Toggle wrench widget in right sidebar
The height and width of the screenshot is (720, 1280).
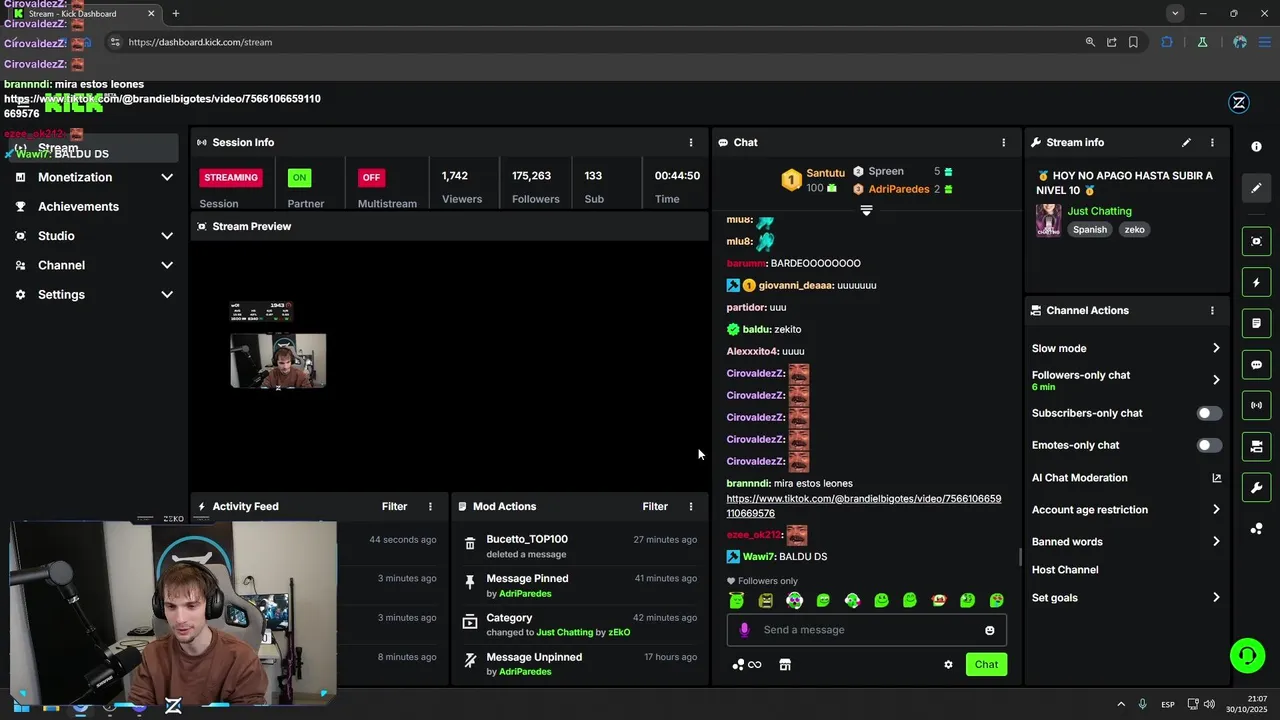[x=1256, y=488]
